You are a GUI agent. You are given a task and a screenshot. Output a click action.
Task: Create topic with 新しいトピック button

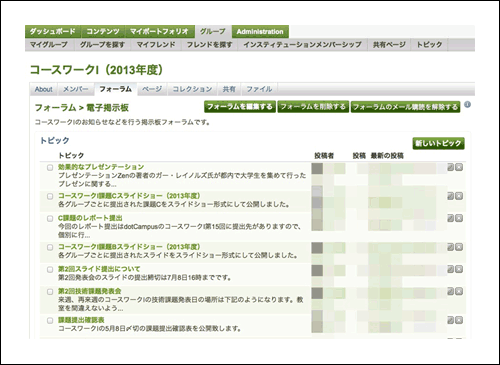[438, 143]
